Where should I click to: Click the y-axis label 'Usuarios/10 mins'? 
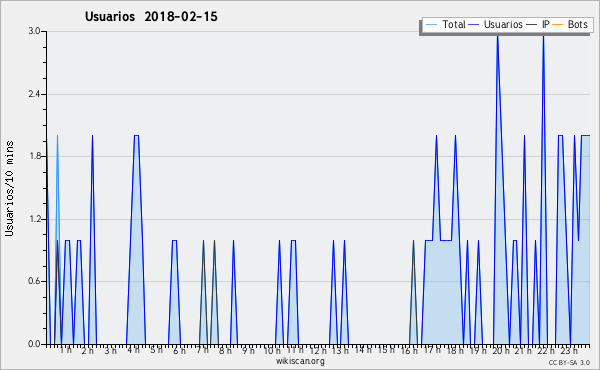click(9, 188)
